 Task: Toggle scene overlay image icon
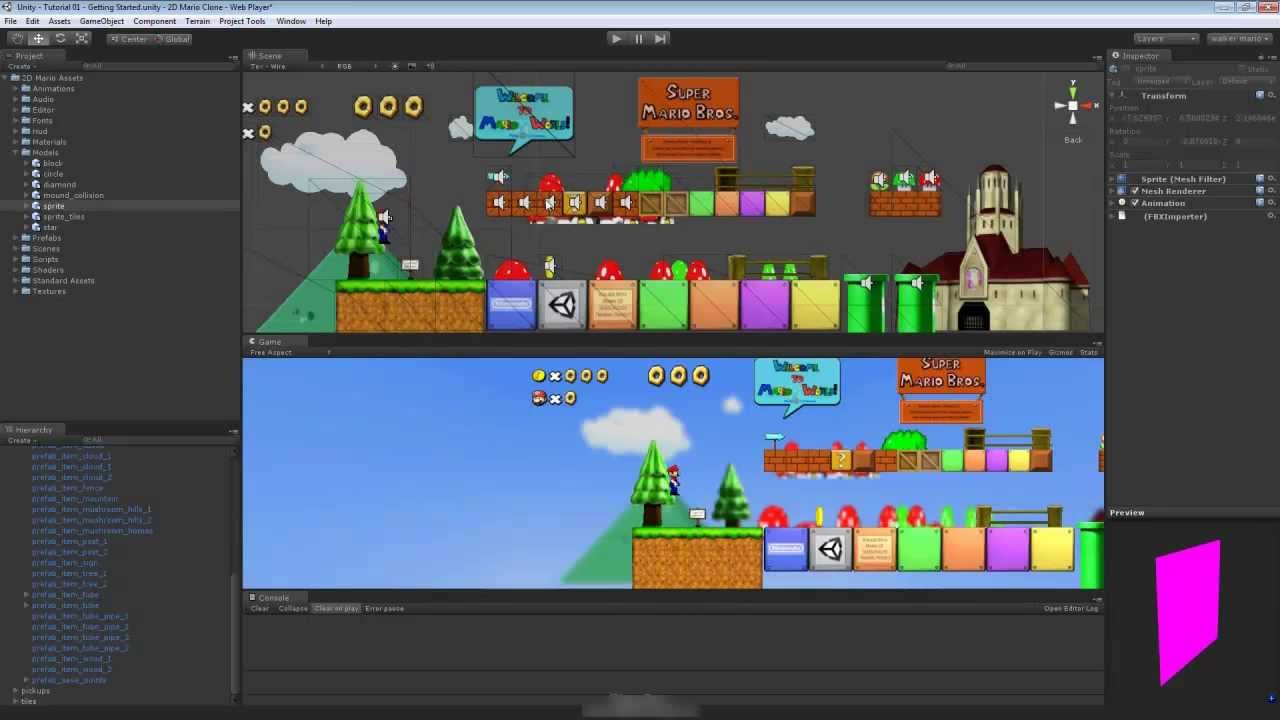[x=413, y=66]
